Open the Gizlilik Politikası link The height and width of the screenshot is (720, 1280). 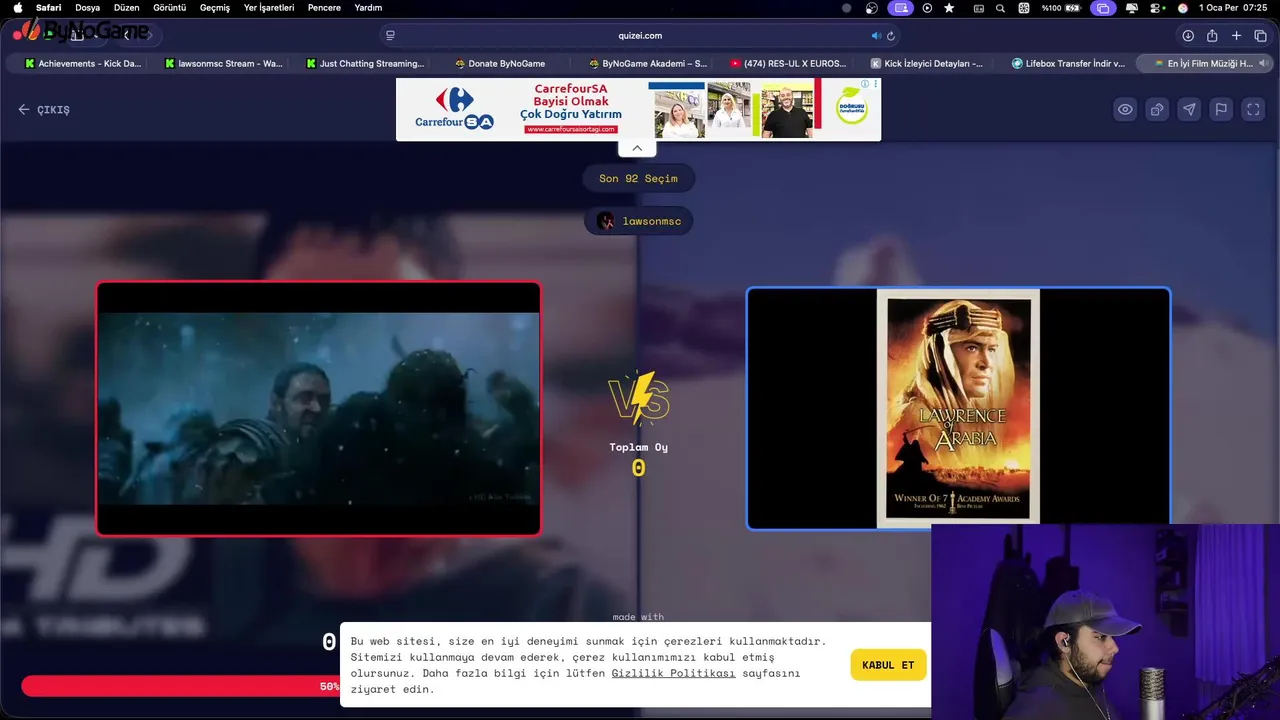[x=673, y=673]
